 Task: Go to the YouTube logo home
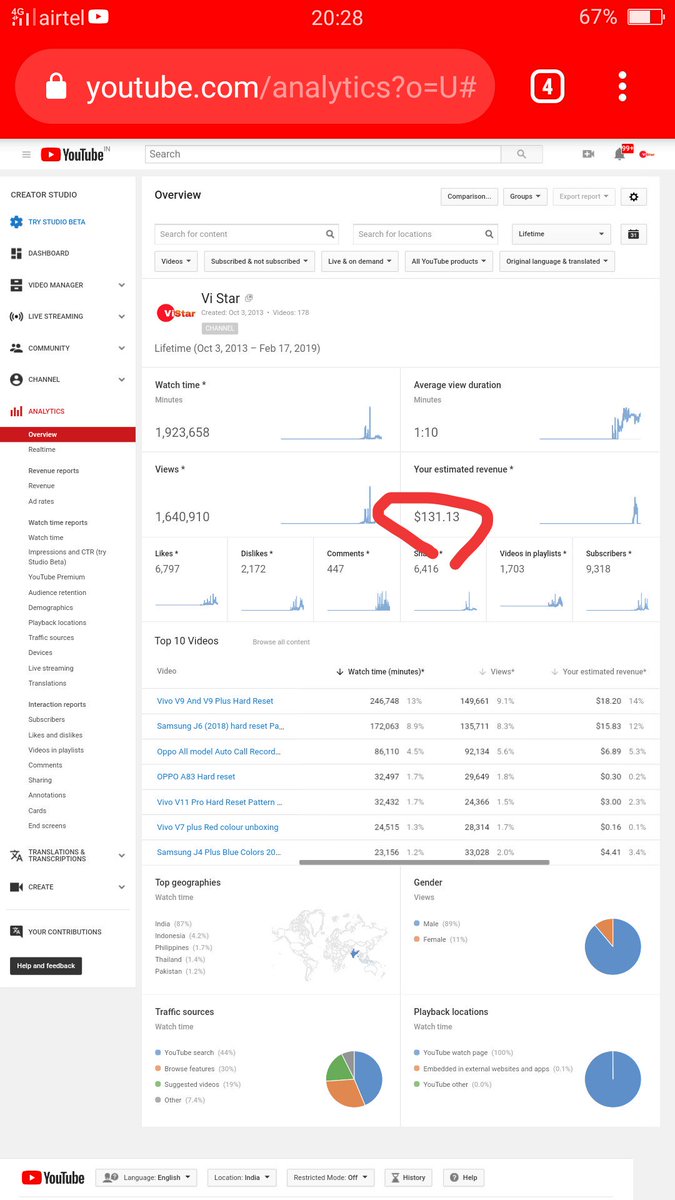pos(74,154)
